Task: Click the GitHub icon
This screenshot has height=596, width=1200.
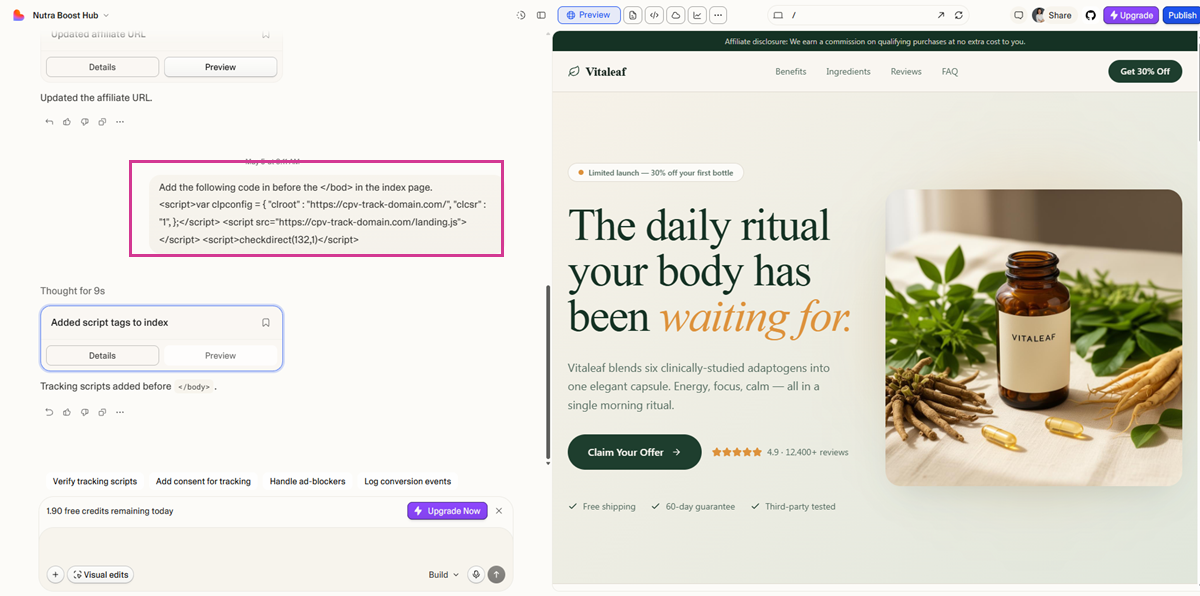Action: [x=1091, y=15]
